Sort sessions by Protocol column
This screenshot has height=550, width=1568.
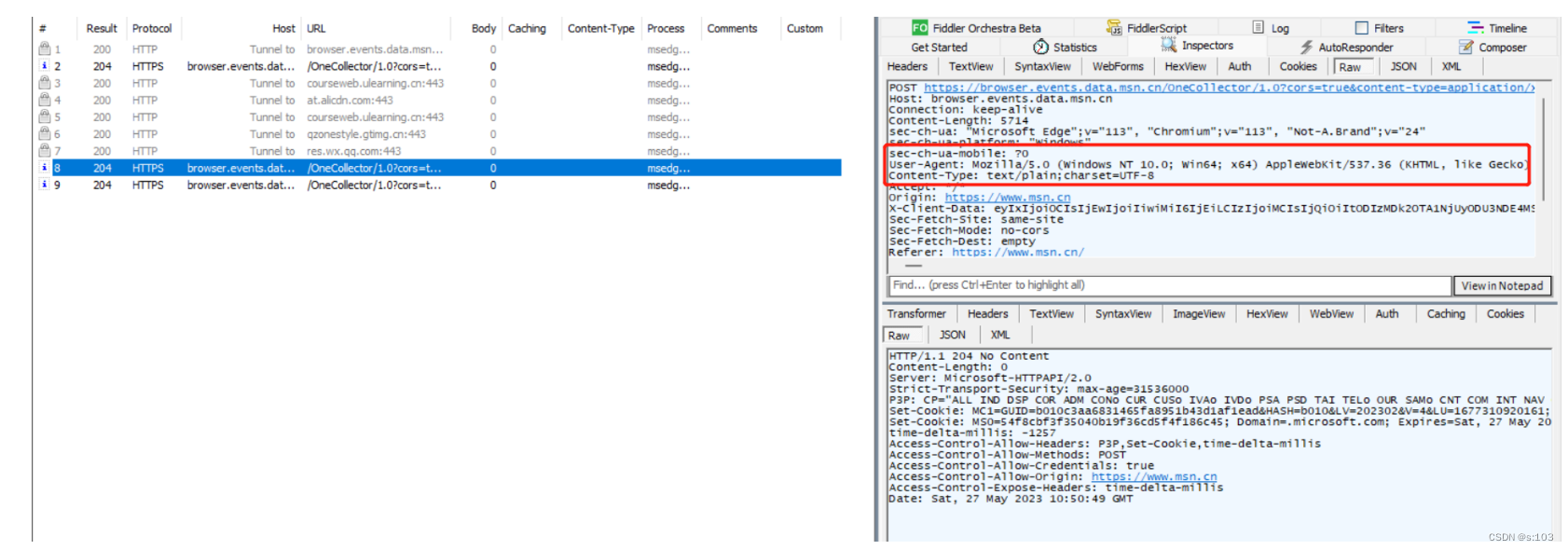tap(151, 29)
